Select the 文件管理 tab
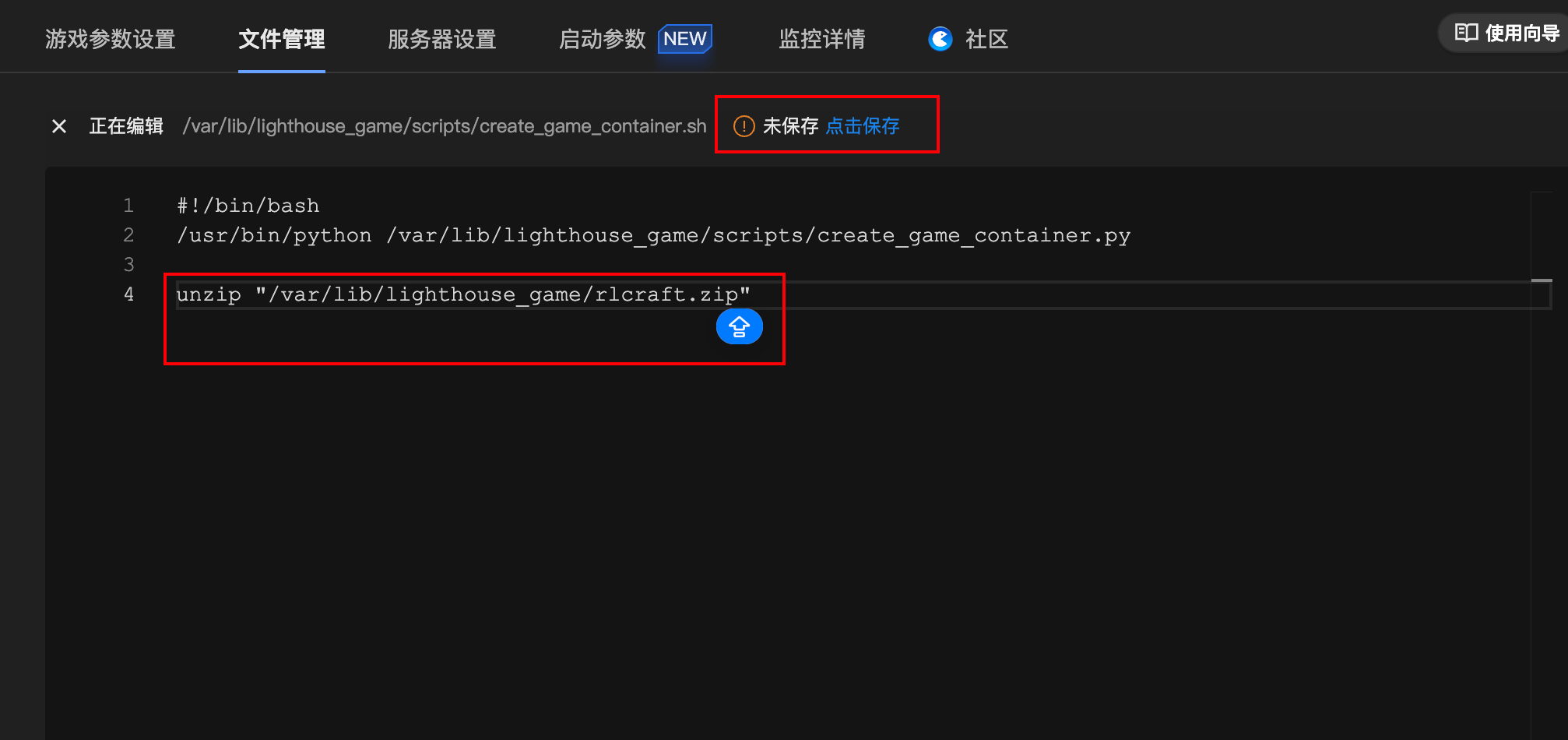 click(x=282, y=39)
